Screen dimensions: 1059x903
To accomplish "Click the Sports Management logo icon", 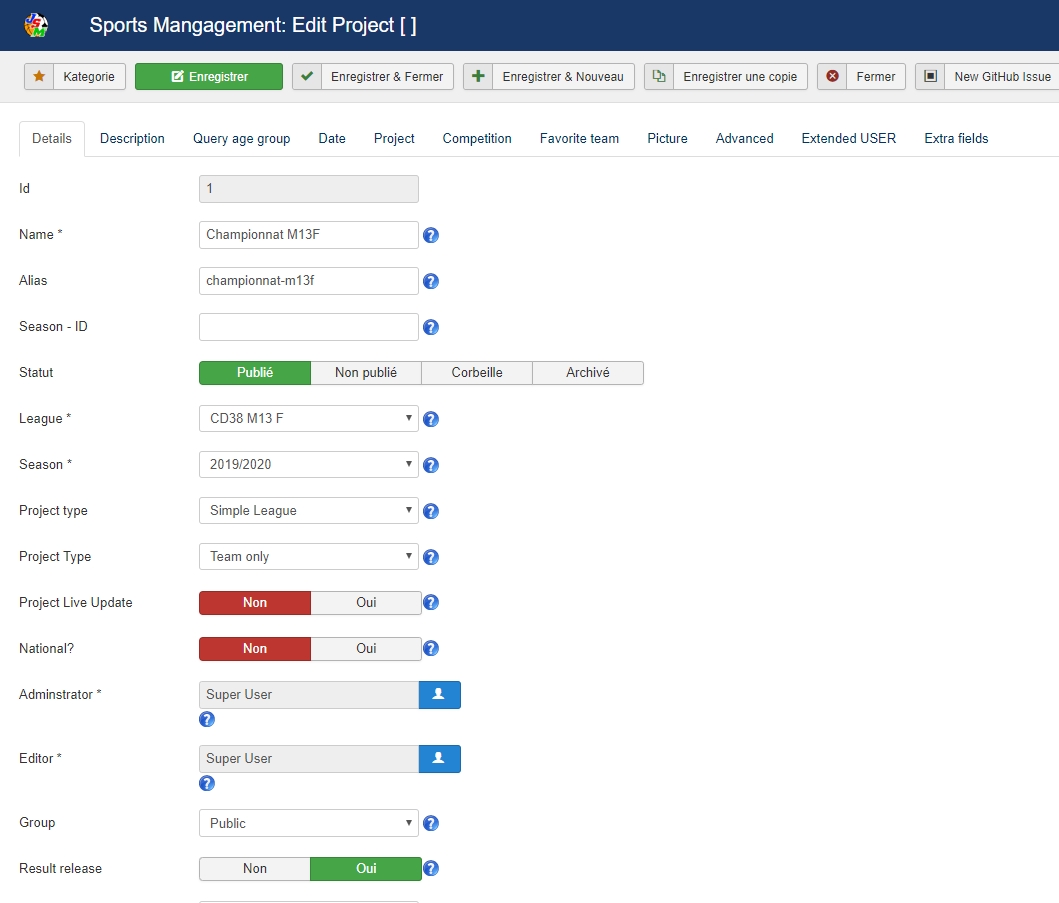I will (36, 25).
